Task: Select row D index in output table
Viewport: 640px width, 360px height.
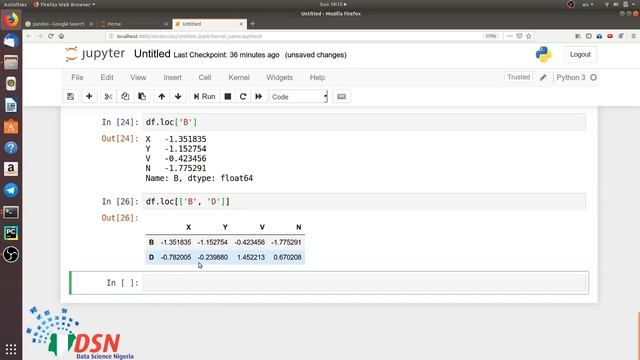Action: (x=151, y=258)
